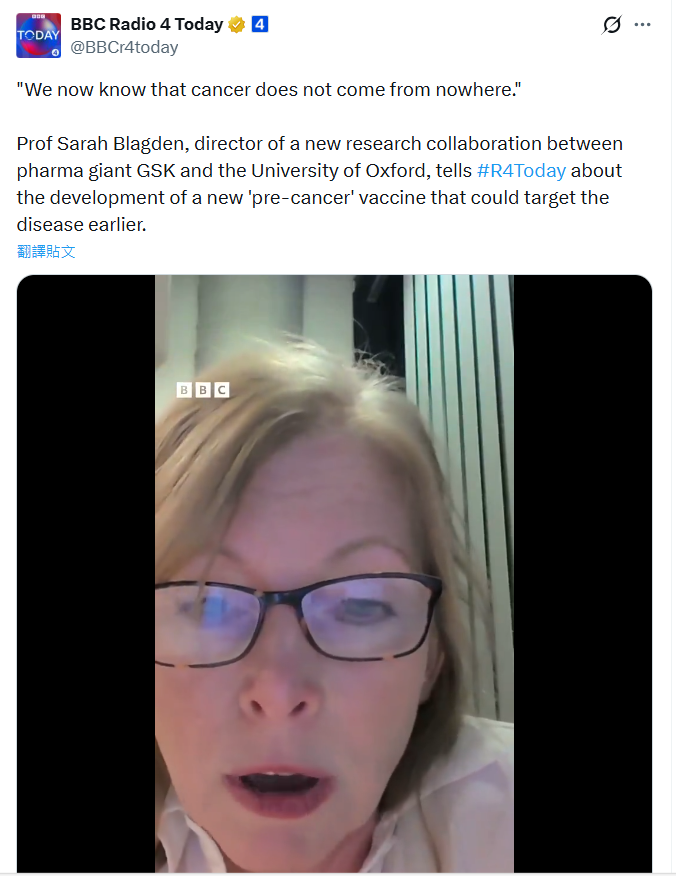Open the @BBCr4today handle link
This screenshot has width=676, height=876.
coord(124,47)
